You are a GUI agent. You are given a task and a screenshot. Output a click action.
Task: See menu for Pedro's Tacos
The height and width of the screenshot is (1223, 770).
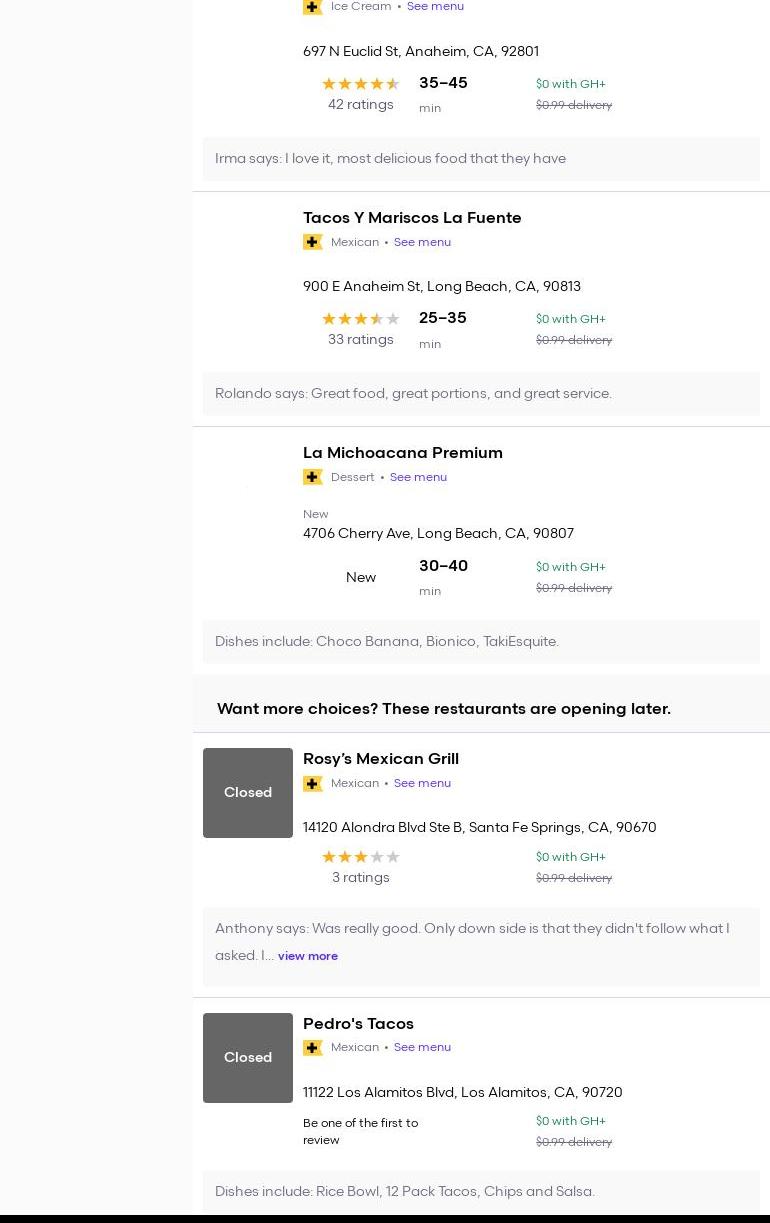click(x=422, y=1048)
